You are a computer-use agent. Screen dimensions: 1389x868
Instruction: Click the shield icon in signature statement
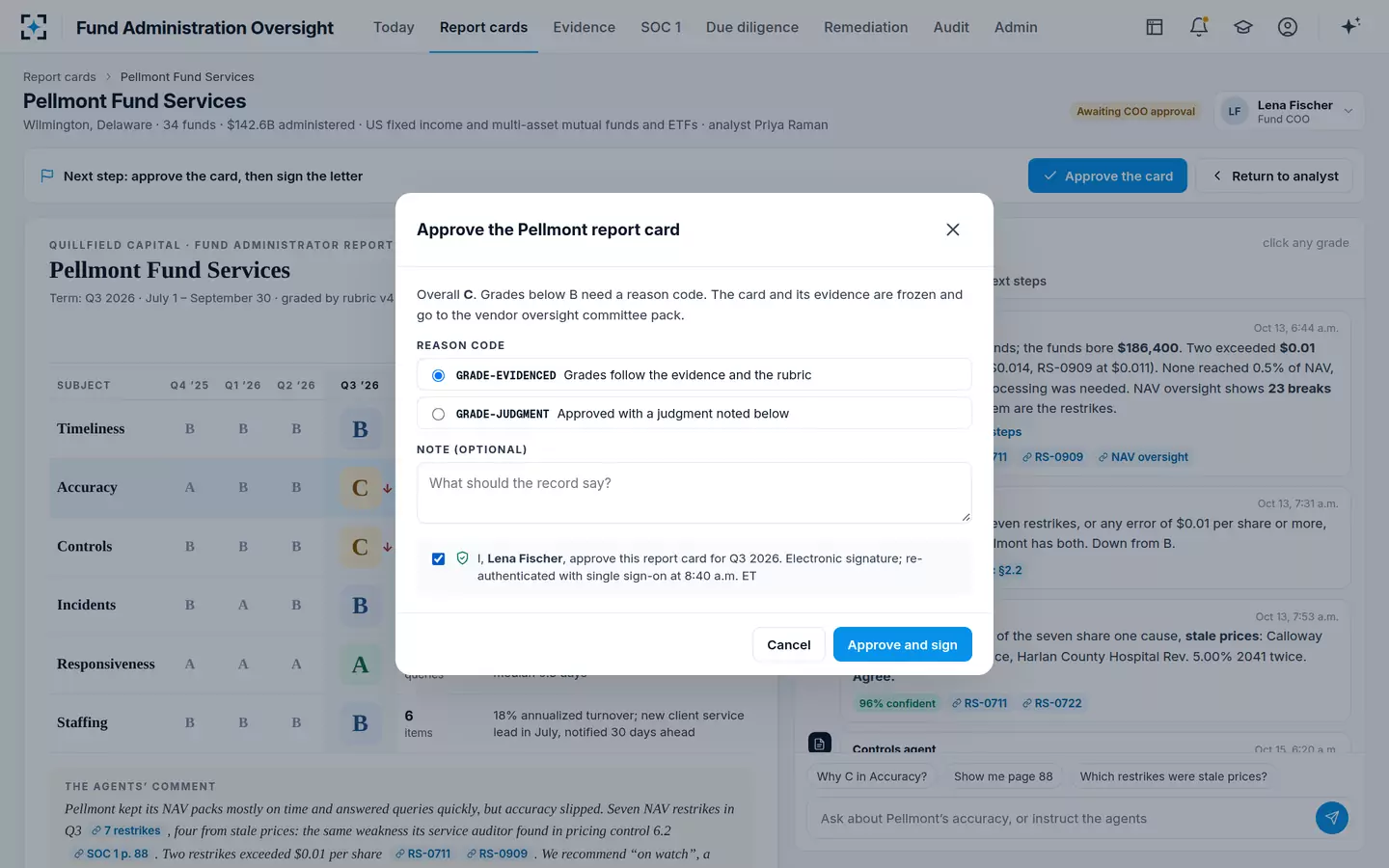tap(462, 558)
